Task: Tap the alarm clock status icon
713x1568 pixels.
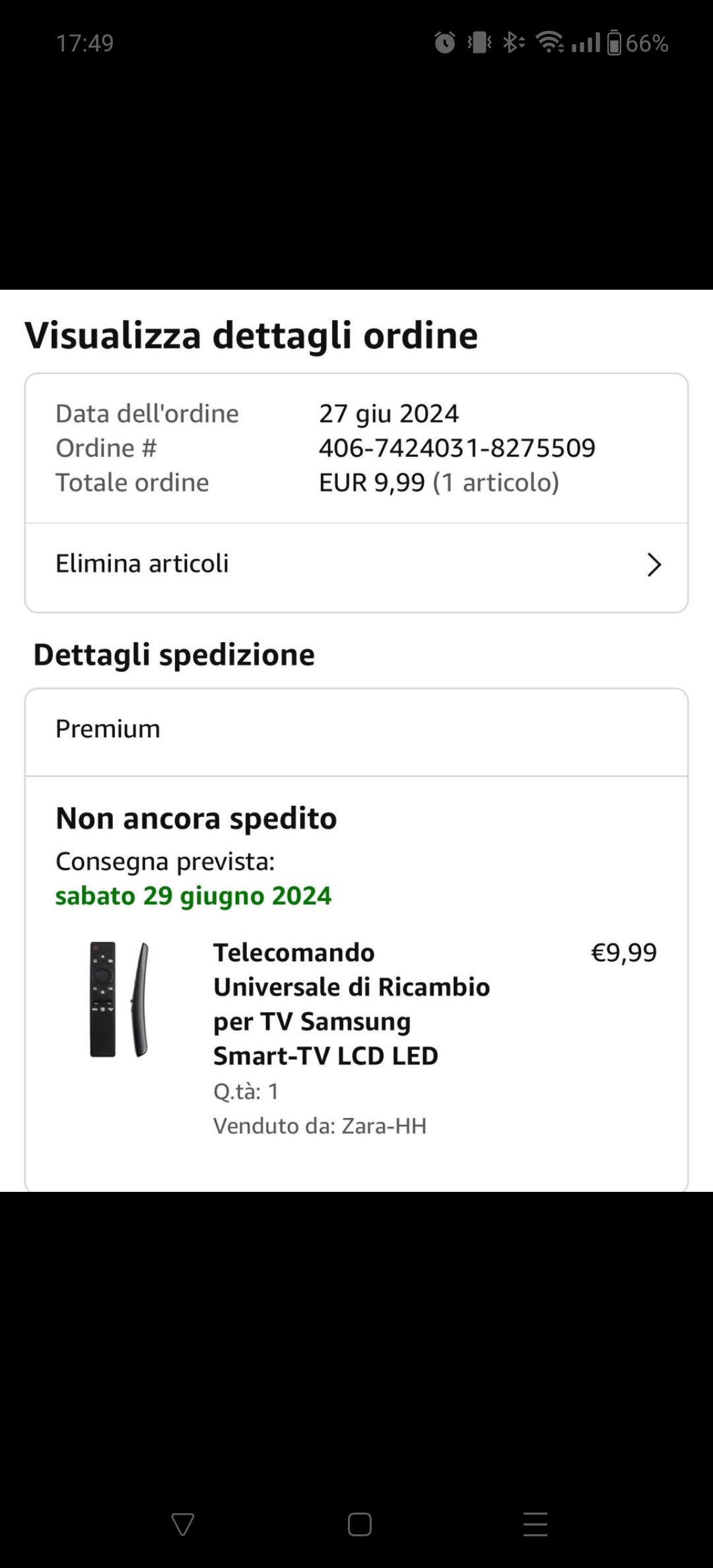Action: pyautogui.click(x=445, y=43)
